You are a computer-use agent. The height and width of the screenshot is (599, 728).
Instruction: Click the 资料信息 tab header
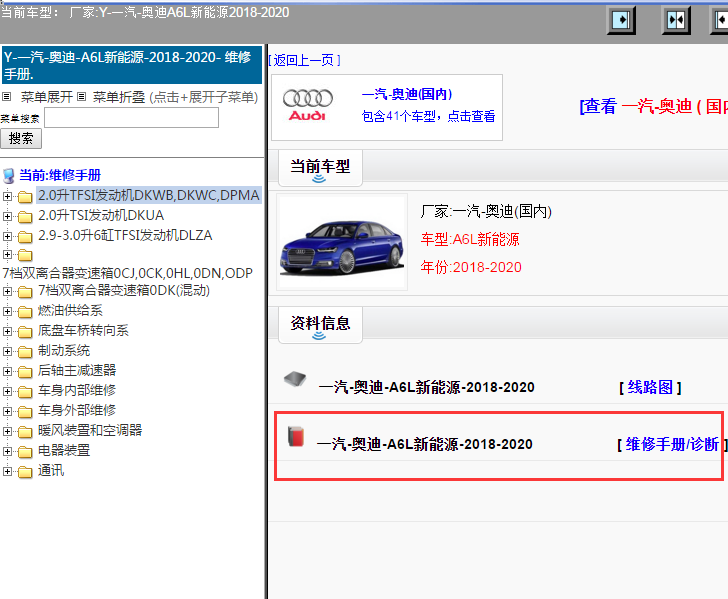click(x=320, y=325)
